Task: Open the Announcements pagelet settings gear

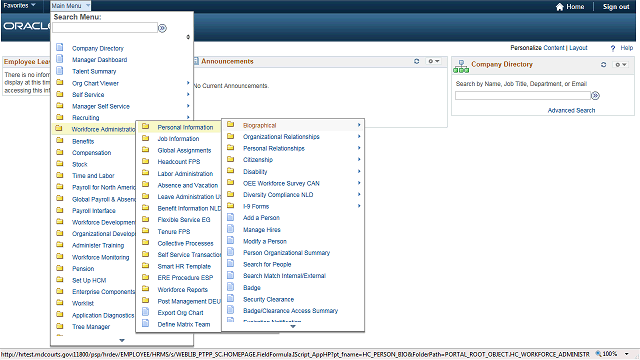Action: [433, 61]
